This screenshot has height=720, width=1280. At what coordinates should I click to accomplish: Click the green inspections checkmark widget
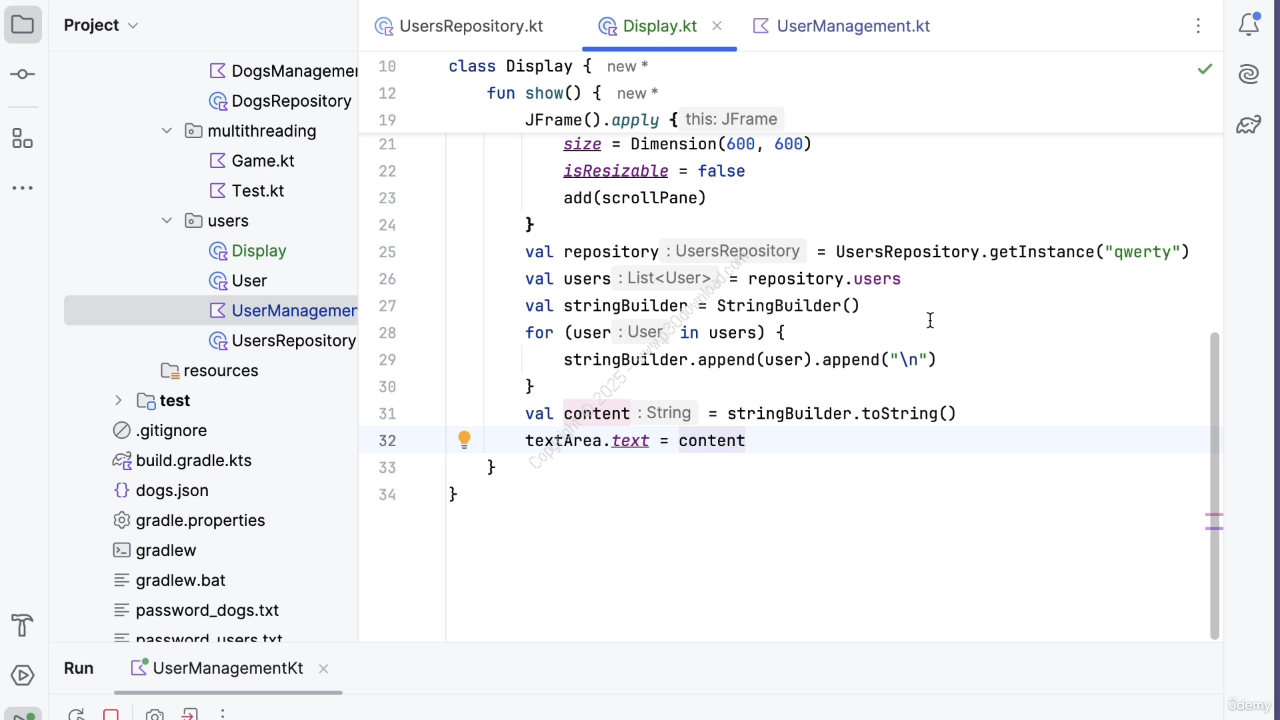[1205, 69]
